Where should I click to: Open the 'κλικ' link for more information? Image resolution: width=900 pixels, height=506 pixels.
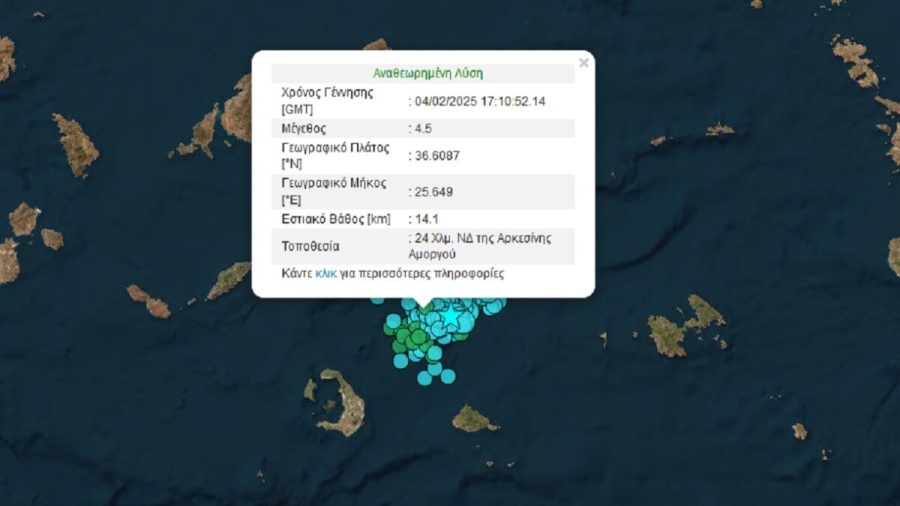[326, 273]
